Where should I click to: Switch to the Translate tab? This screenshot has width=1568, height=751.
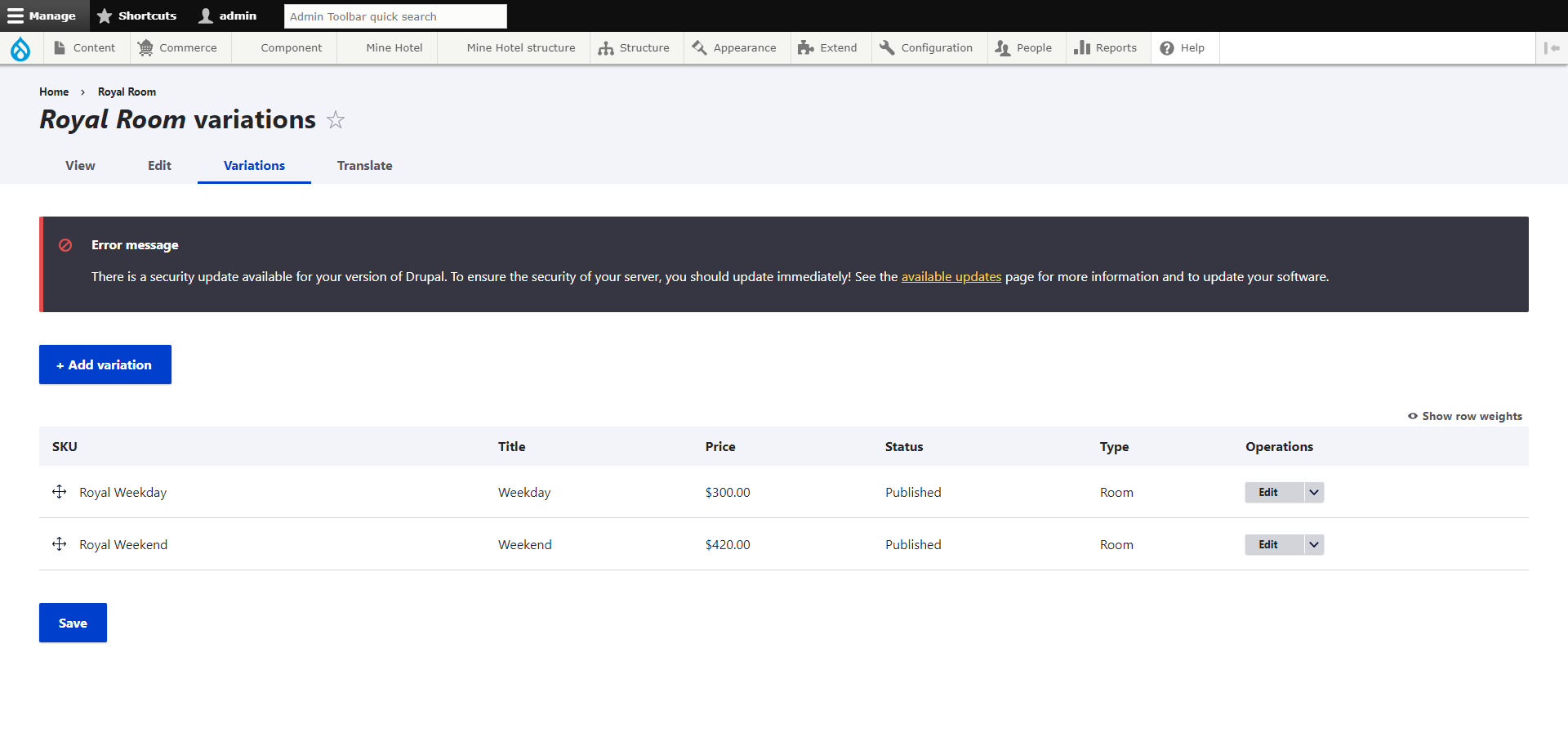click(x=364, y=166)
